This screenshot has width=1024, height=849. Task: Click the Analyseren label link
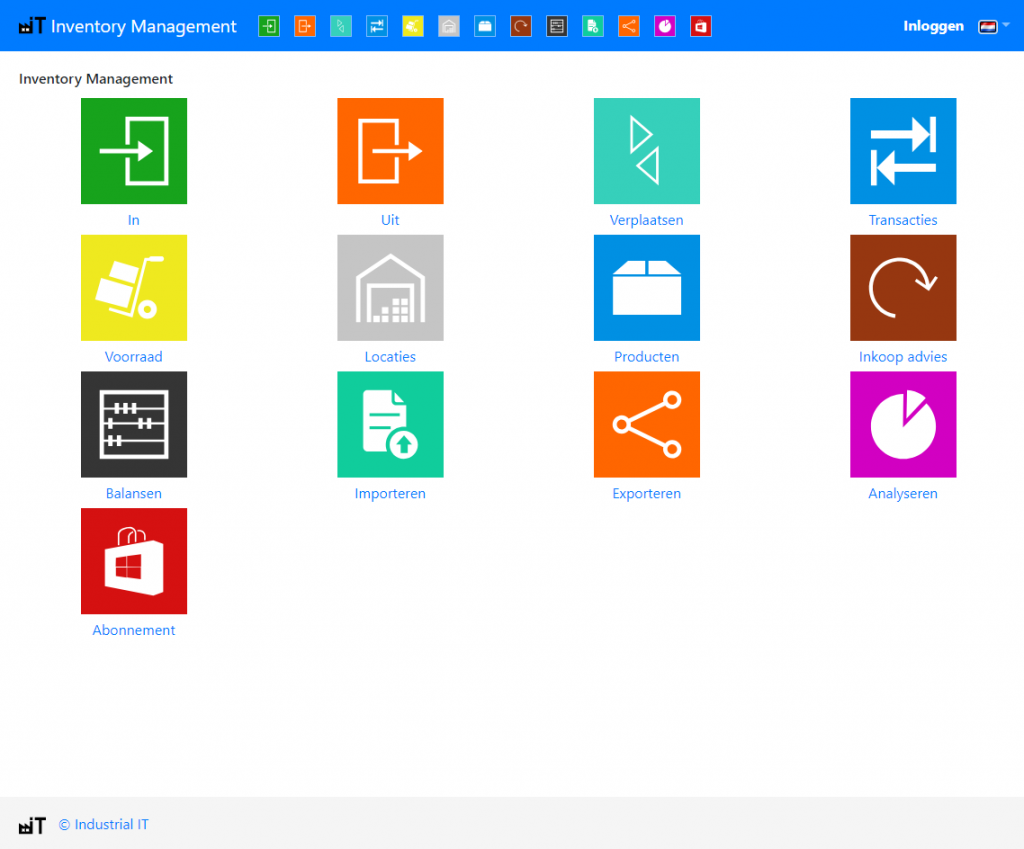[x=903, y=493]
